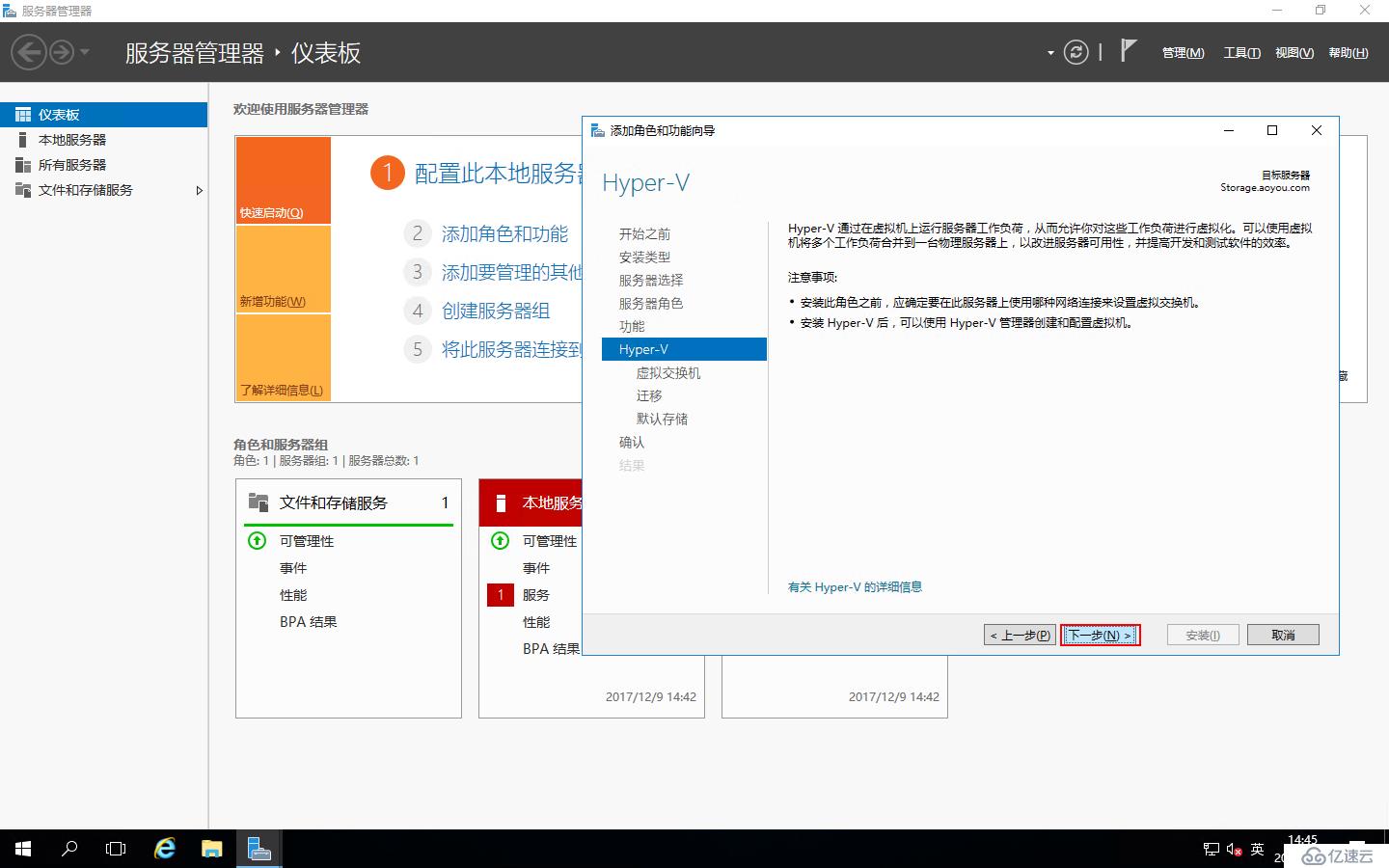Image resolution: width=1389 pixels, height=868 pixels.
Task: Click the 添加要管理的其他 link, step 3
Action: pos(512,272)
